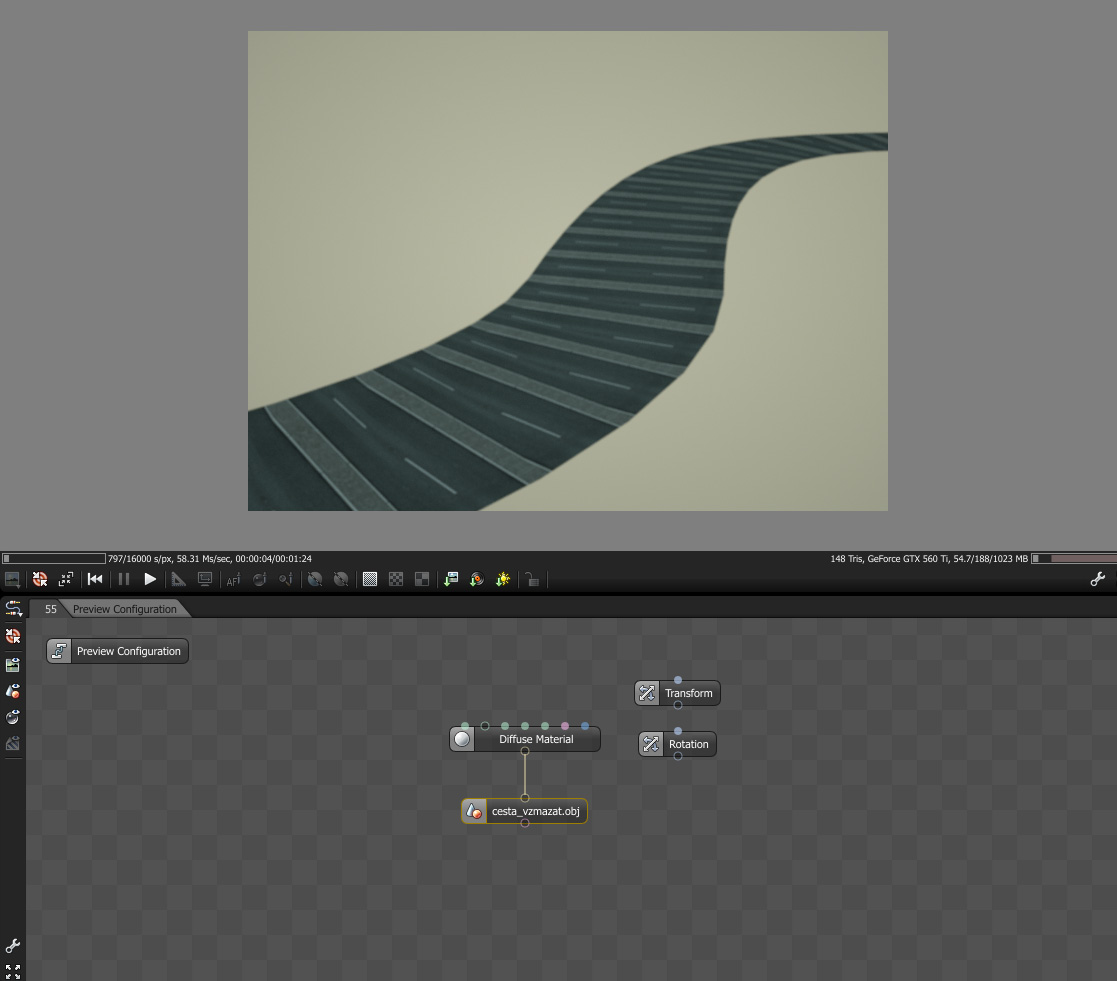The height and width of the screenshot is (981, 1117).
Task: Click the cesta_vzmazat.obj top input pin
Action: coord(525,798)
